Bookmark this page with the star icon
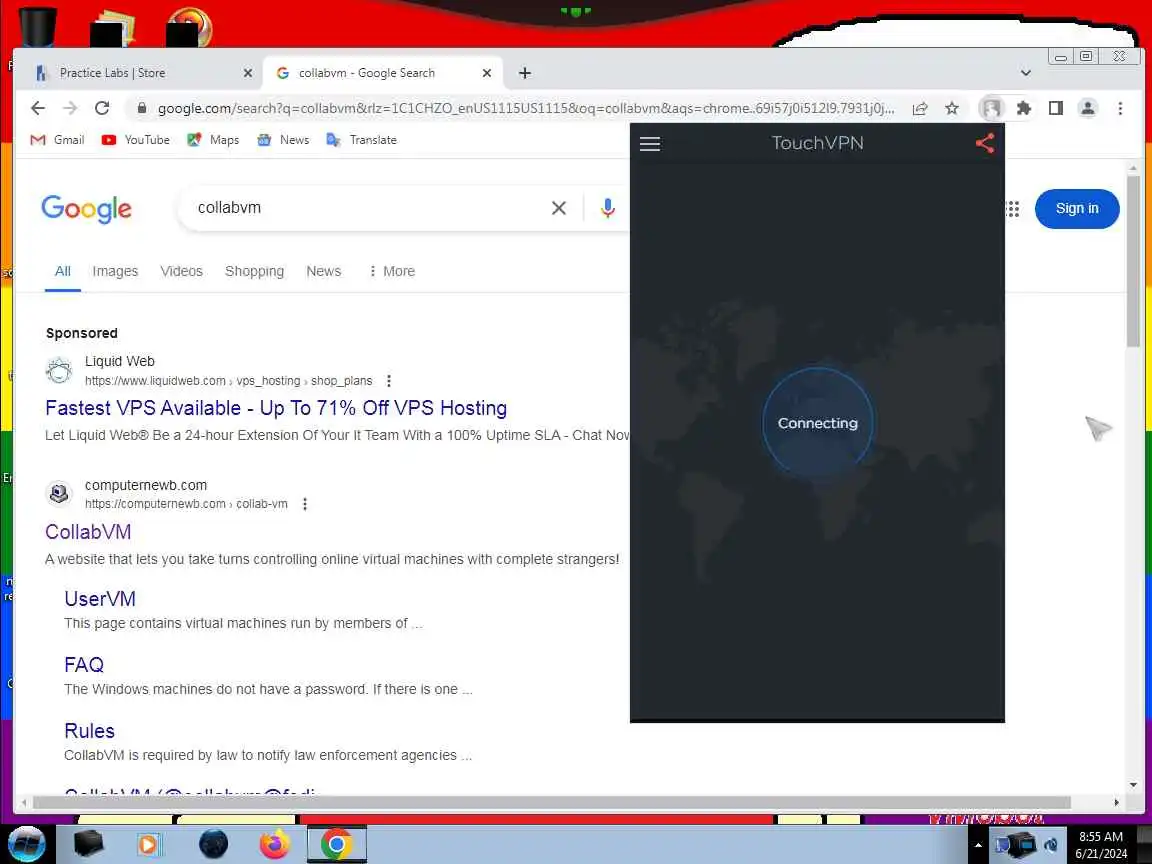The image size is (1152, 864). (x=952, y=109)
